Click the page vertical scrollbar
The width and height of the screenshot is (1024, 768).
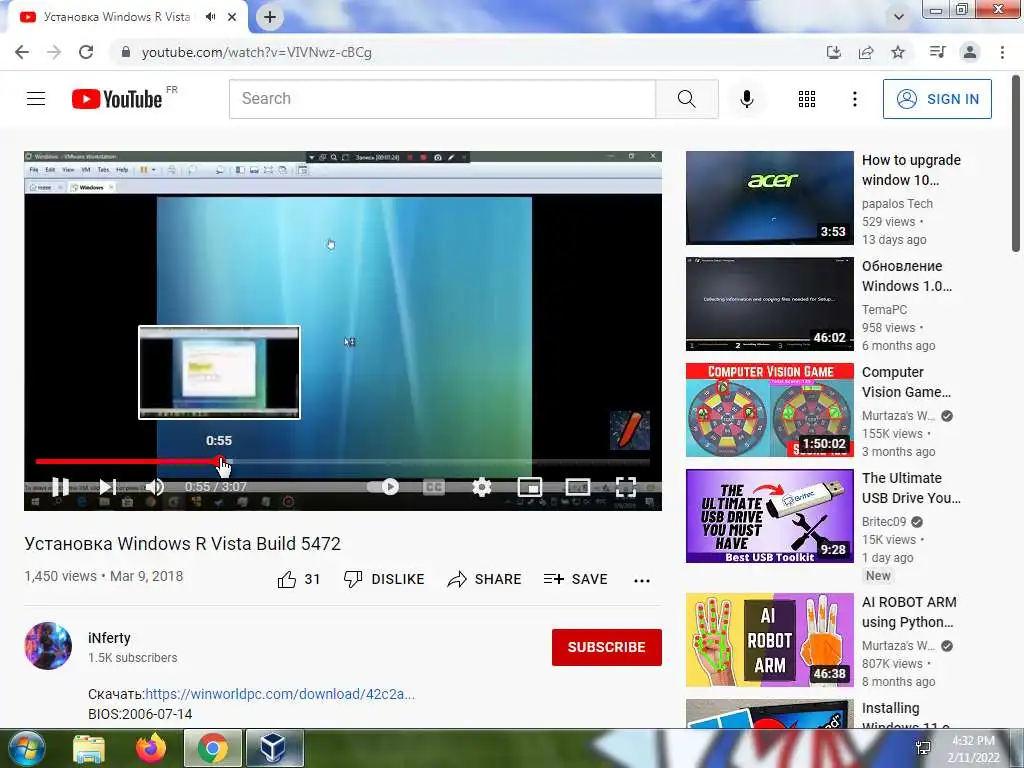pos(1016,163)
